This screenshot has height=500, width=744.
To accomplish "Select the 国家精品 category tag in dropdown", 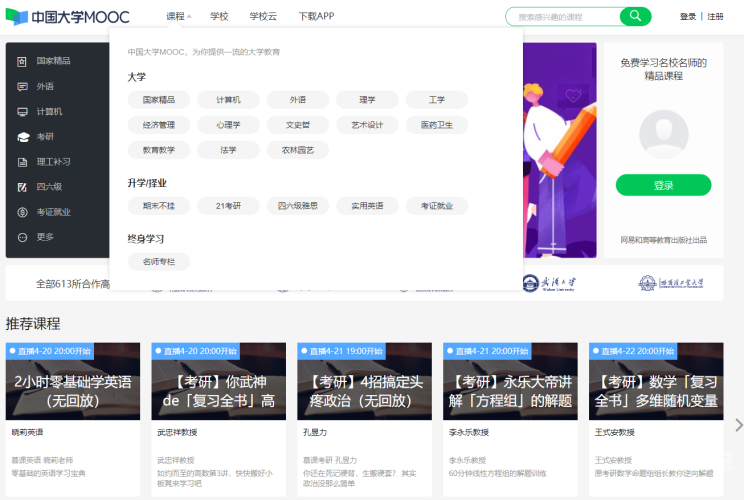I will [x=159, y=100].
